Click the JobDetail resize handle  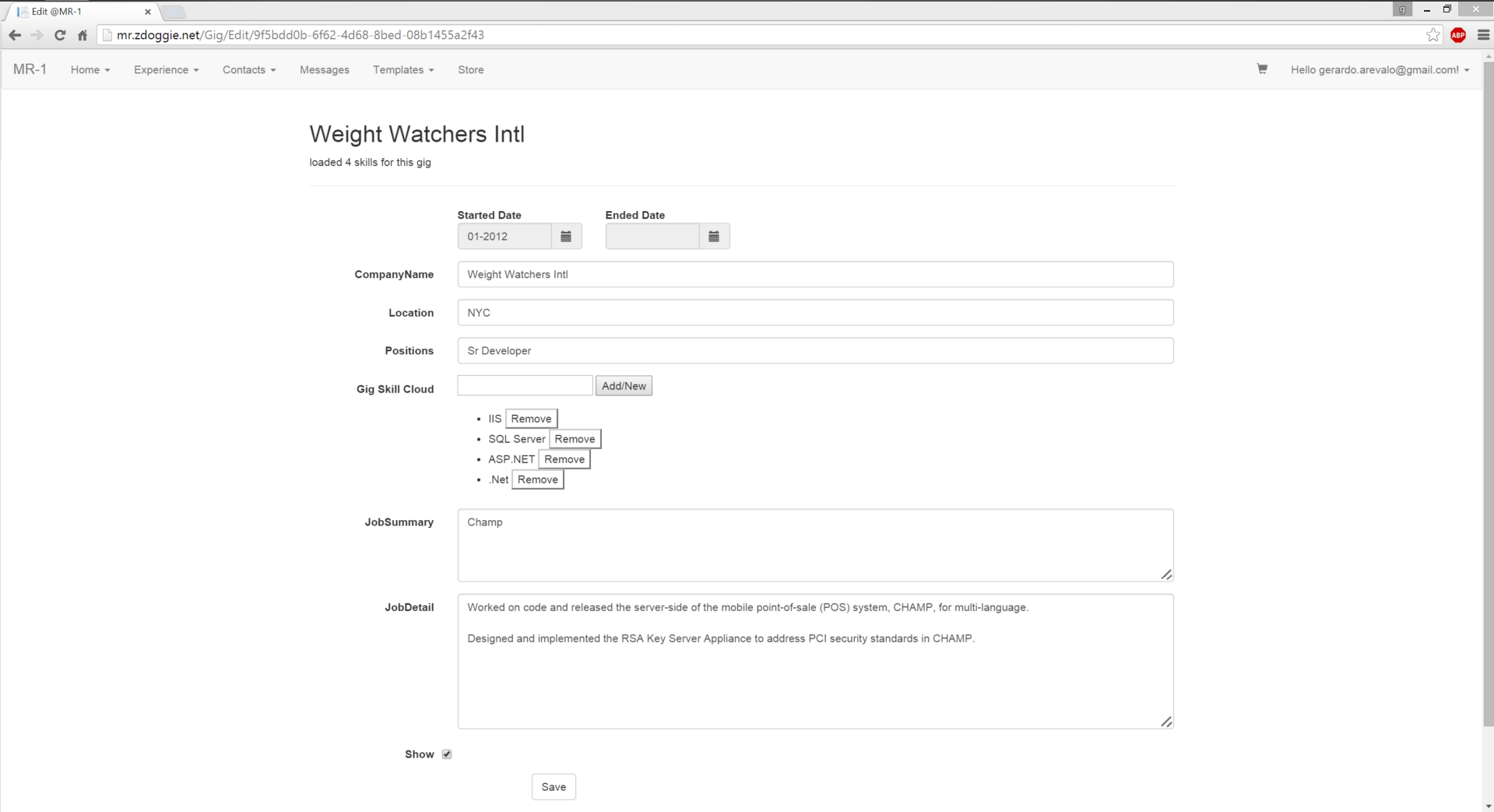pos(1166,722)
